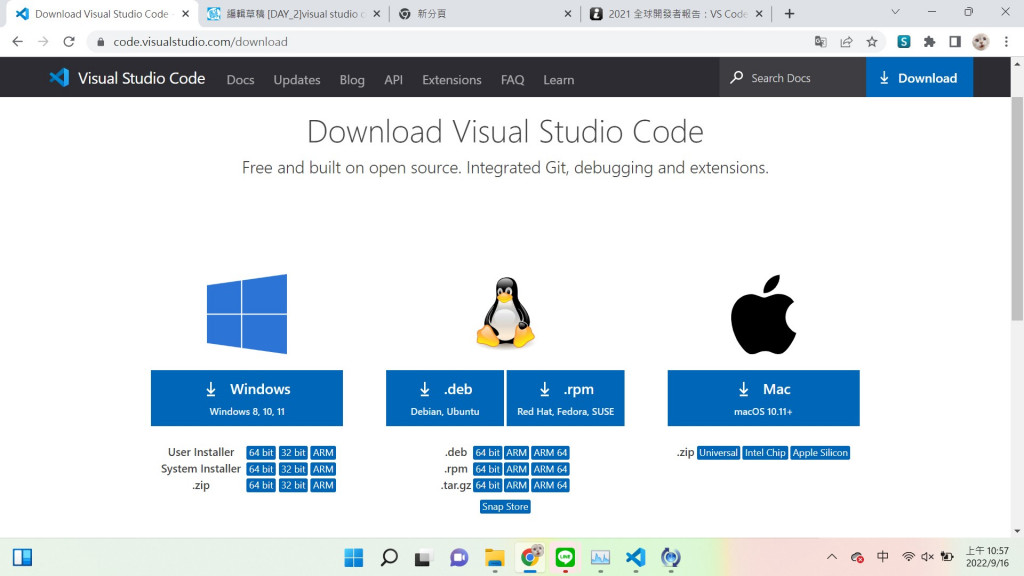Click the Linux penguin image
Screen dimensions: 1024x576
click(505, 312)
